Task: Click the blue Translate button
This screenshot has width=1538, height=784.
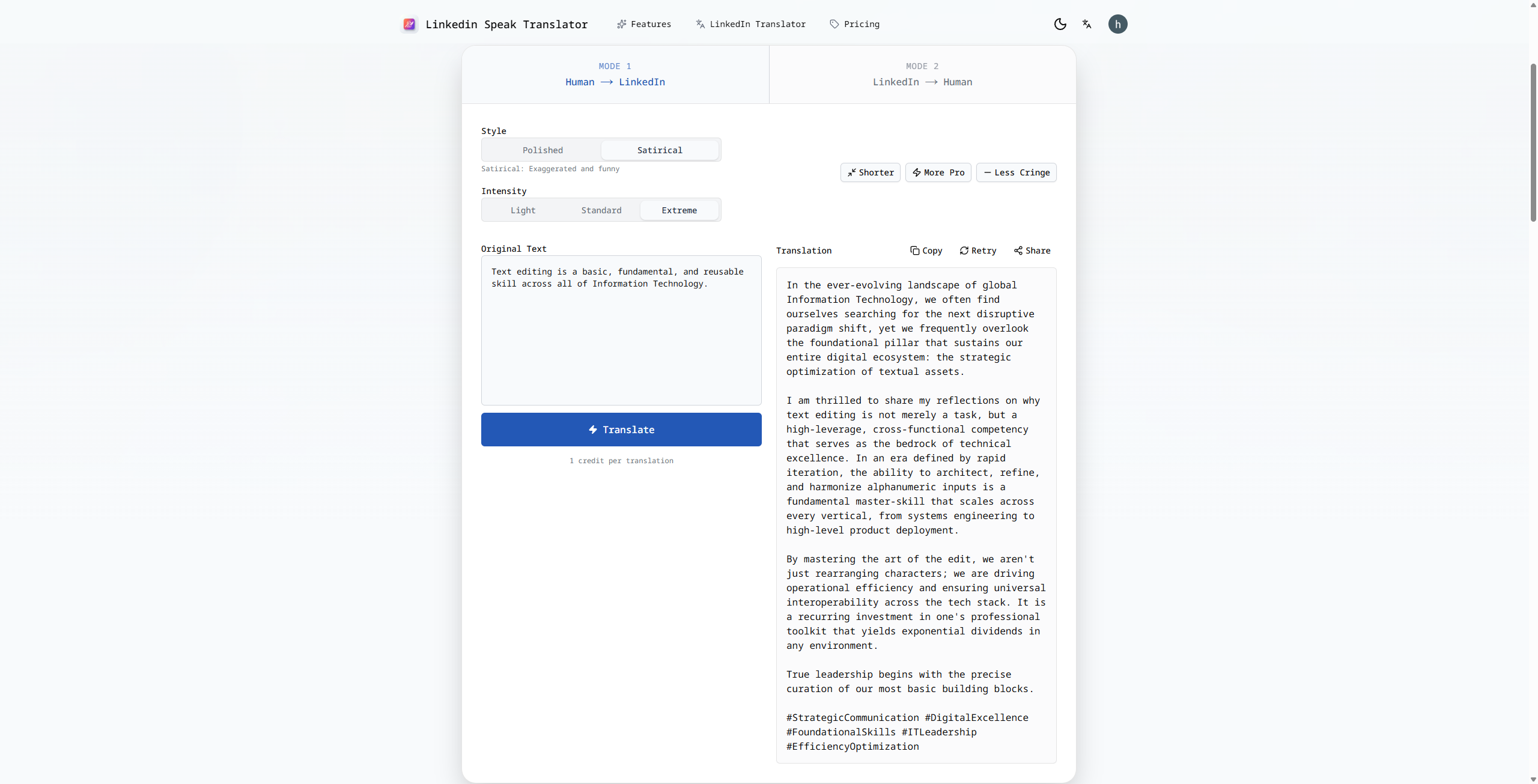Action: (621, 430)
